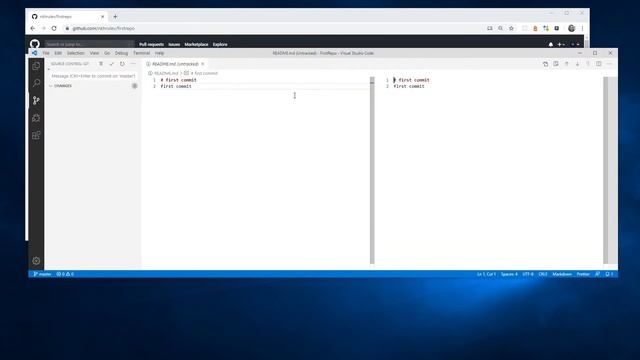Viewport: 640px width, 360px height.
Task: Click Prettier in status bar
Action: pos(583,274)
